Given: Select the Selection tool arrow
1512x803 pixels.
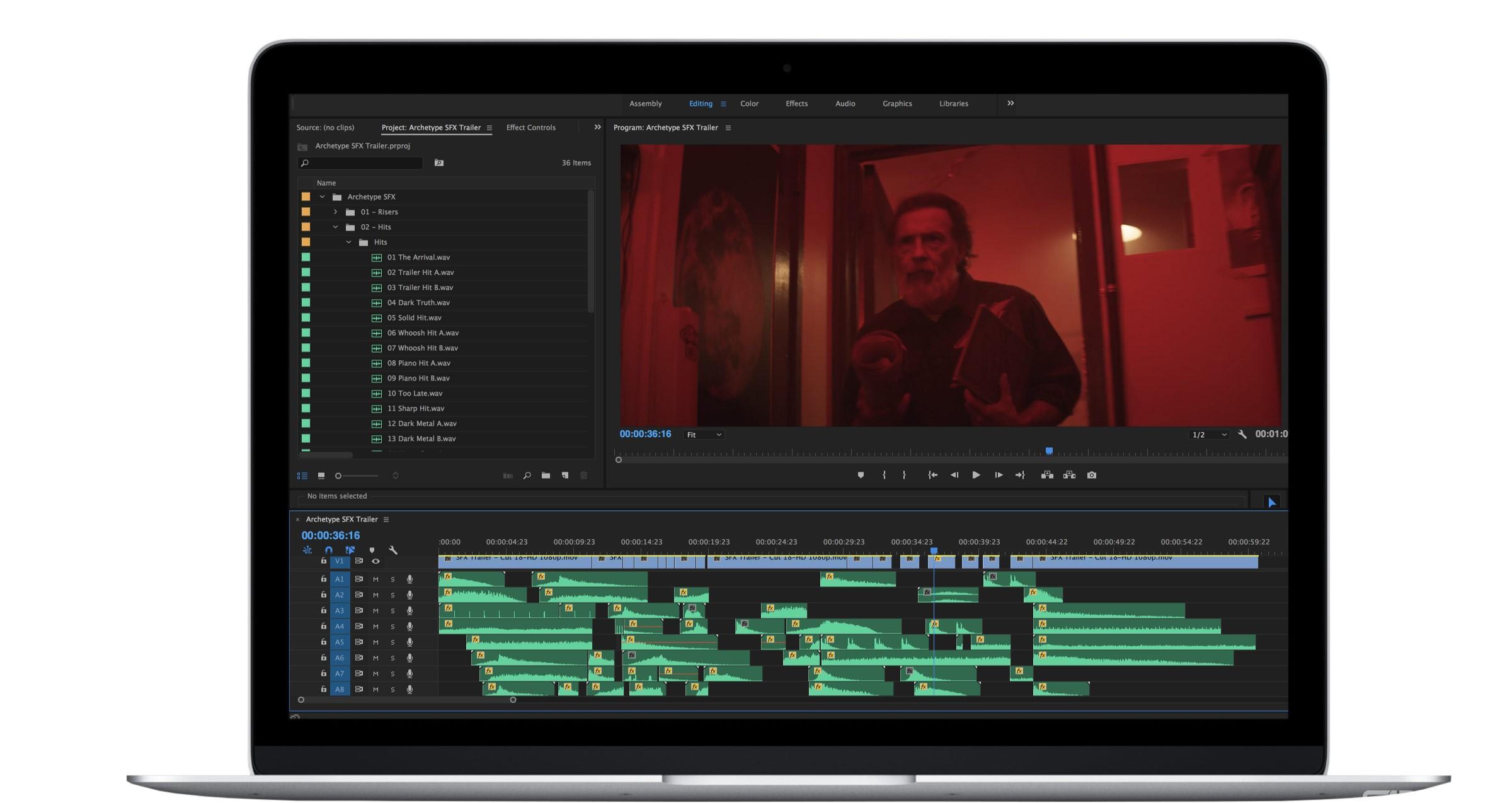Looking at the screenshot, I should coord(1271,502).
